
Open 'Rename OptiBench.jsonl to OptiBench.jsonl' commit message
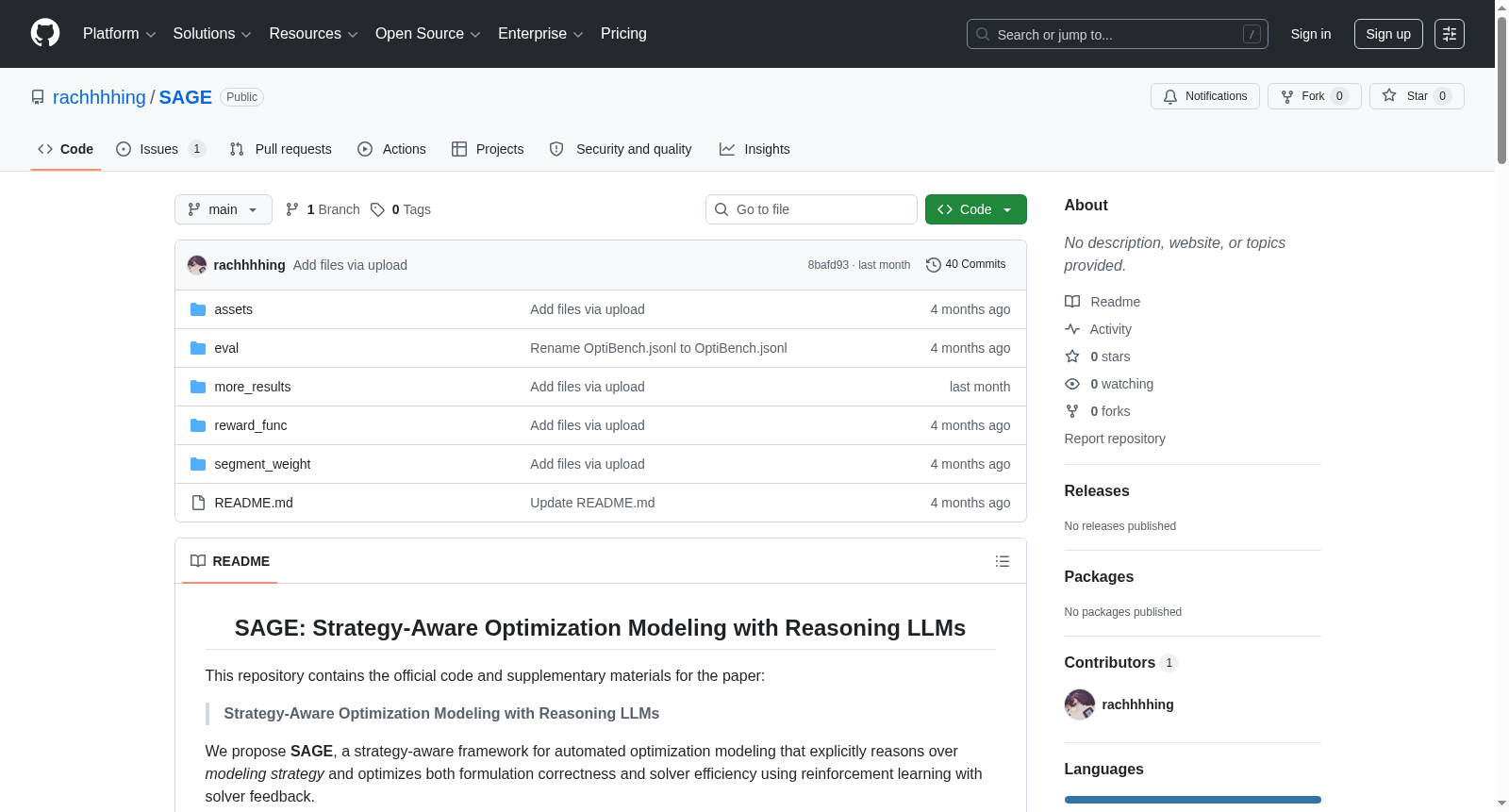[658, 348]
